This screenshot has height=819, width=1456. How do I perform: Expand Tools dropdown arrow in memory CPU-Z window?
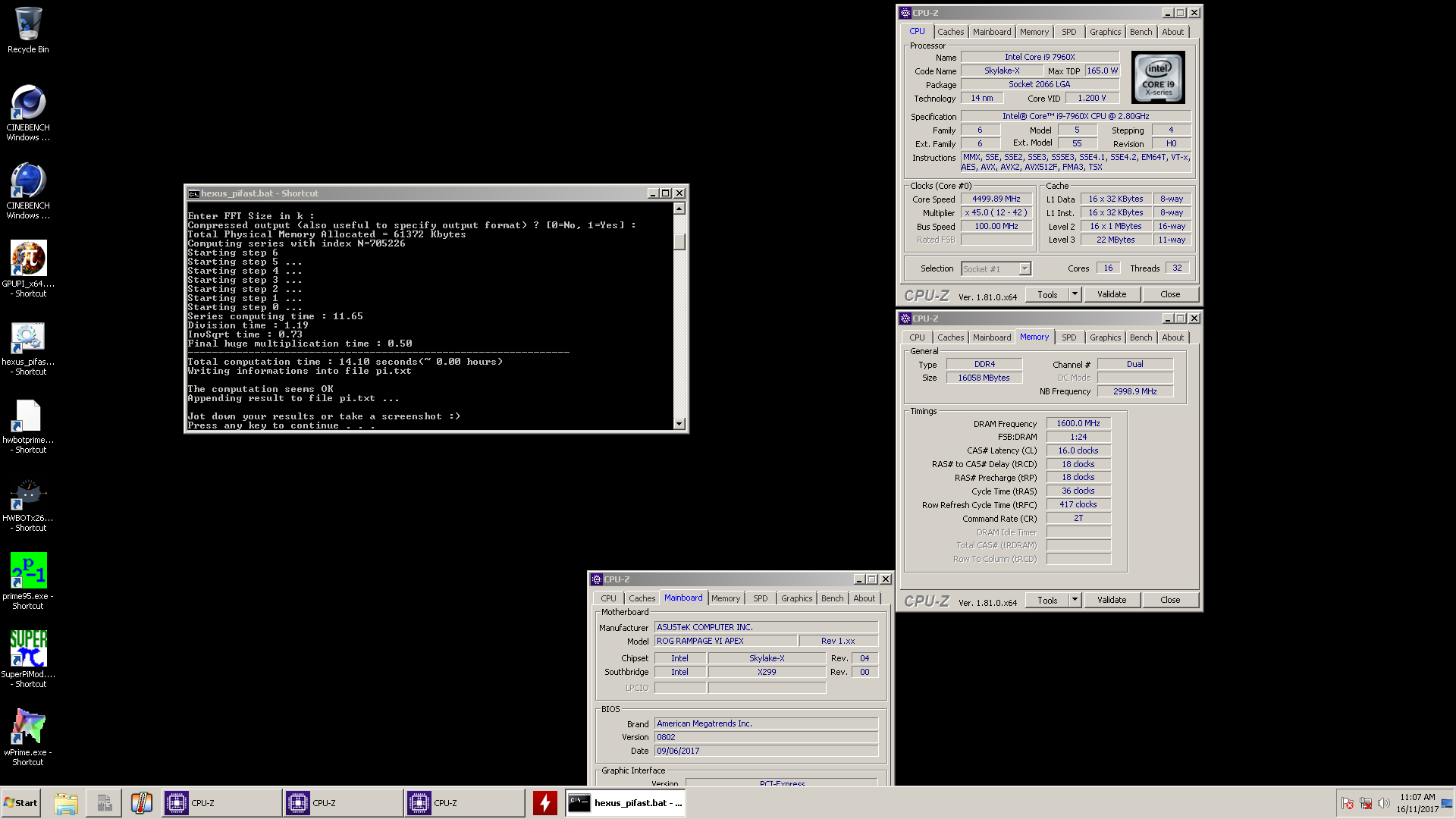point(1075,600)
